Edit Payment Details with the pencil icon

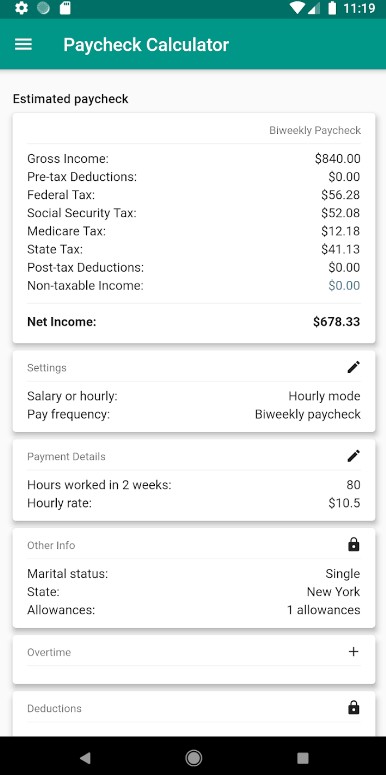coord(353,456)
